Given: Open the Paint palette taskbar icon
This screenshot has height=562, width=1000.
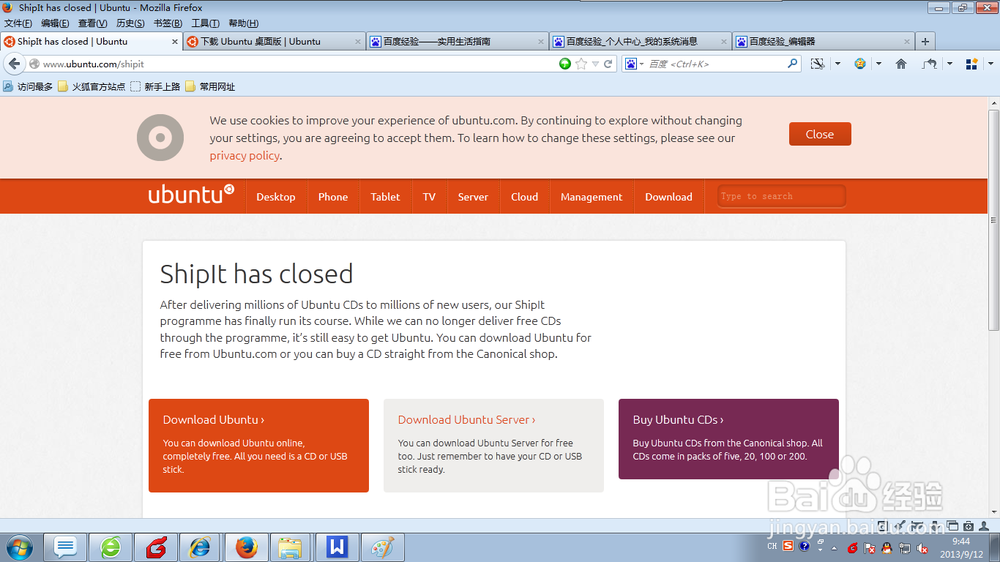Looking at the screenshot, I should [x=383, y=547].
